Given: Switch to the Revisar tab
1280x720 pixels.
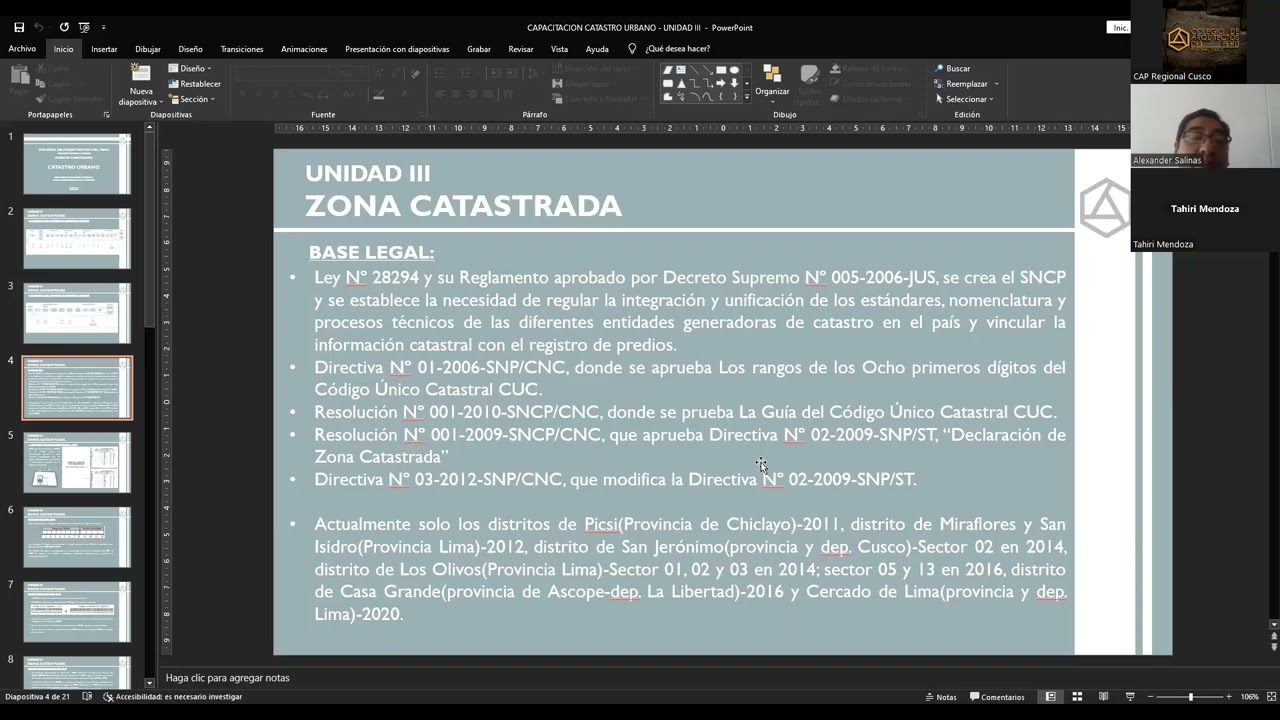Looking at the screenshot, I should [x=521, y=49].
